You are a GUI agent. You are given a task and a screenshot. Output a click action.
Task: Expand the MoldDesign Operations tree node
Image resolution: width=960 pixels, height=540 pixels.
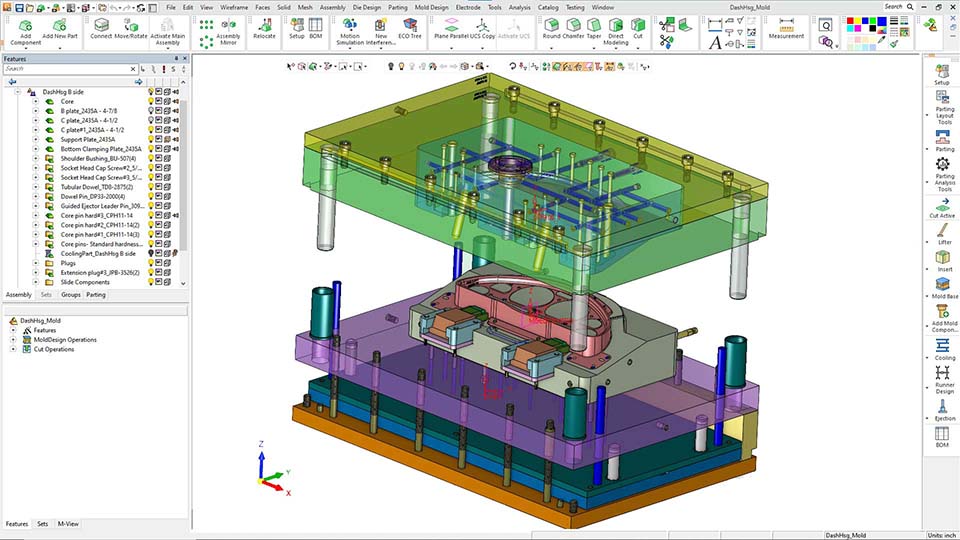point(13,340)
